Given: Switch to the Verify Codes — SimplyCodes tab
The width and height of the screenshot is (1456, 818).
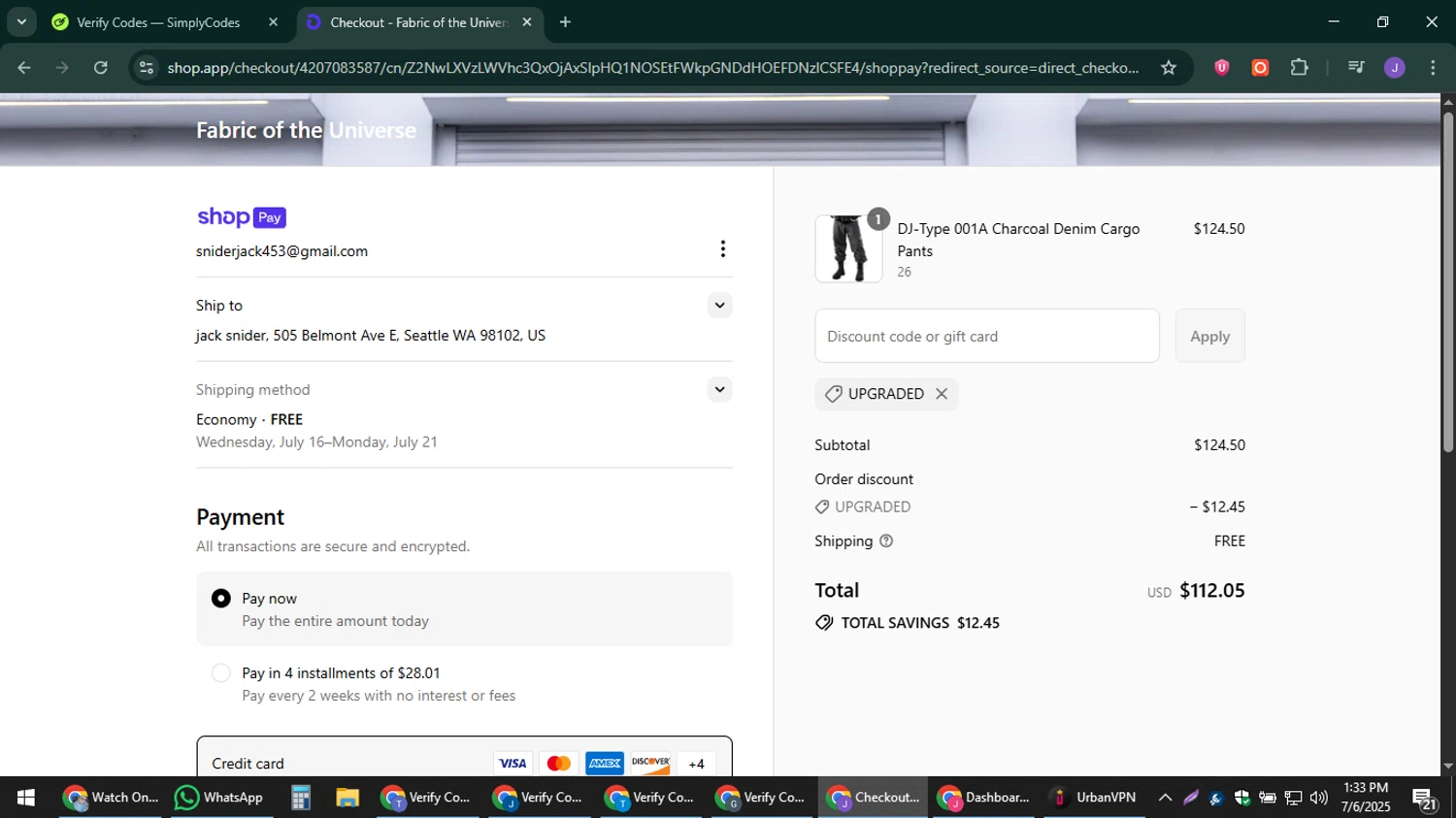Looking at the screenshot, I should coord(156,22).
